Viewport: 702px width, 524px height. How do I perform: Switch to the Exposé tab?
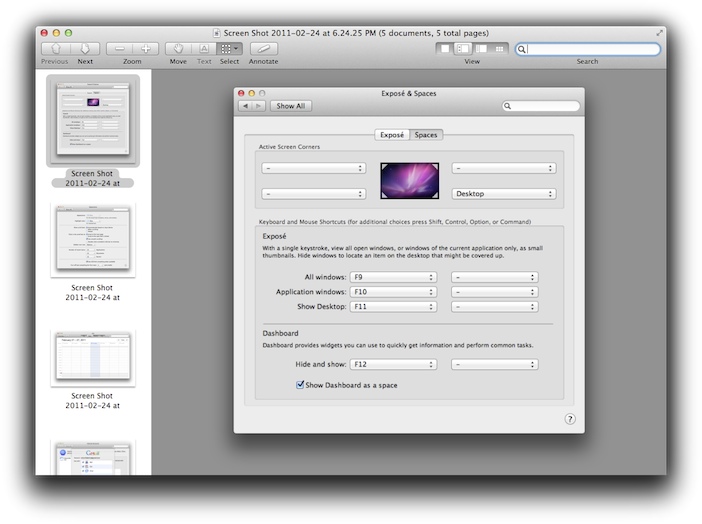[x=392, y=135]
